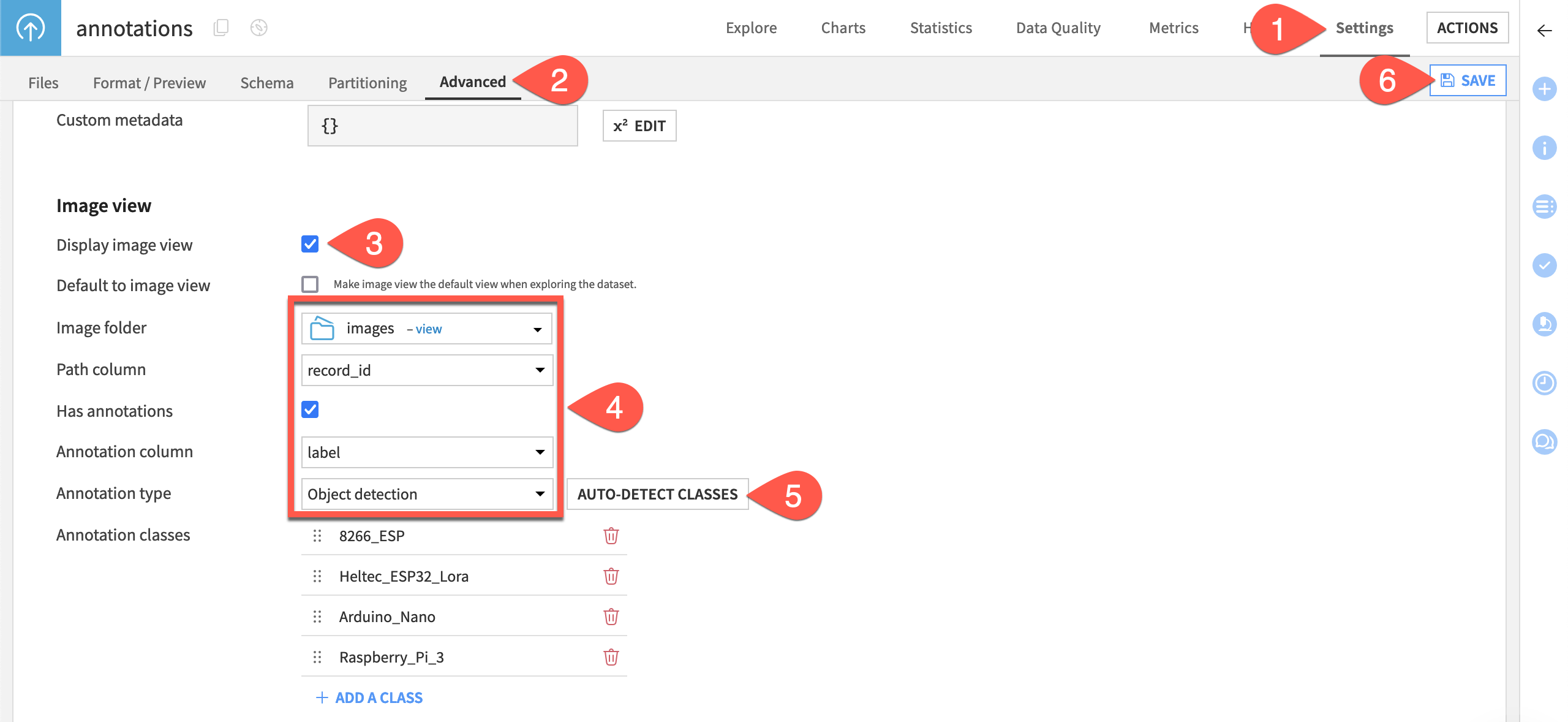Uncheck the Has annotations checkbox
1568x722 pixels.
click(x=311, y=410)
